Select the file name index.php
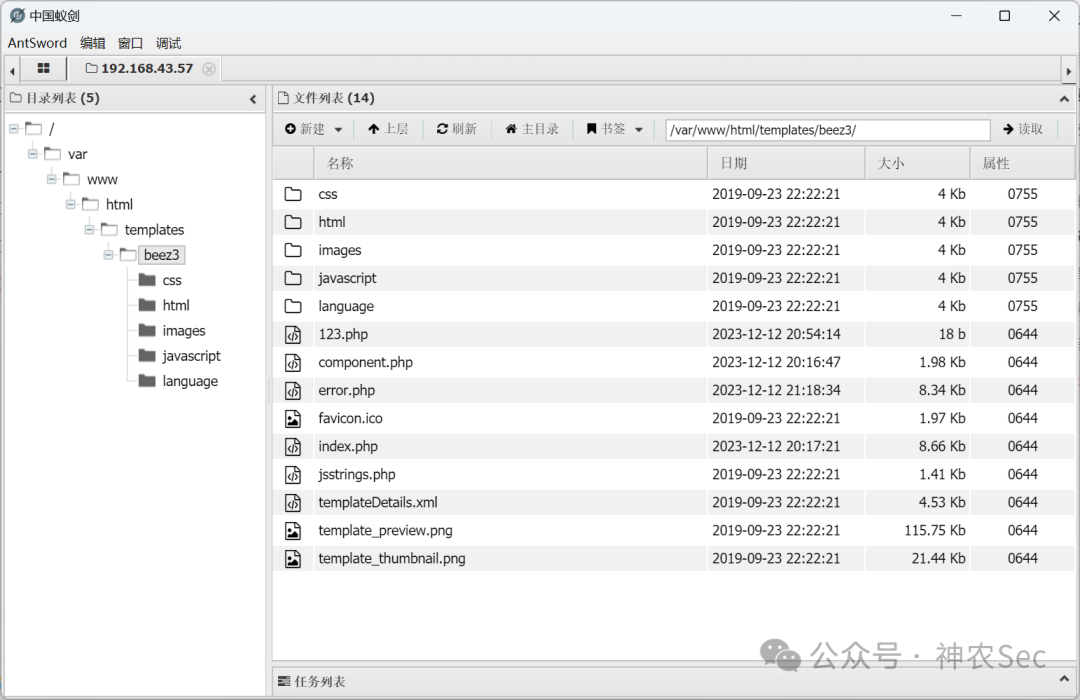The width and height of the screenshot is (1080, 700). click(x=348, y=446)
